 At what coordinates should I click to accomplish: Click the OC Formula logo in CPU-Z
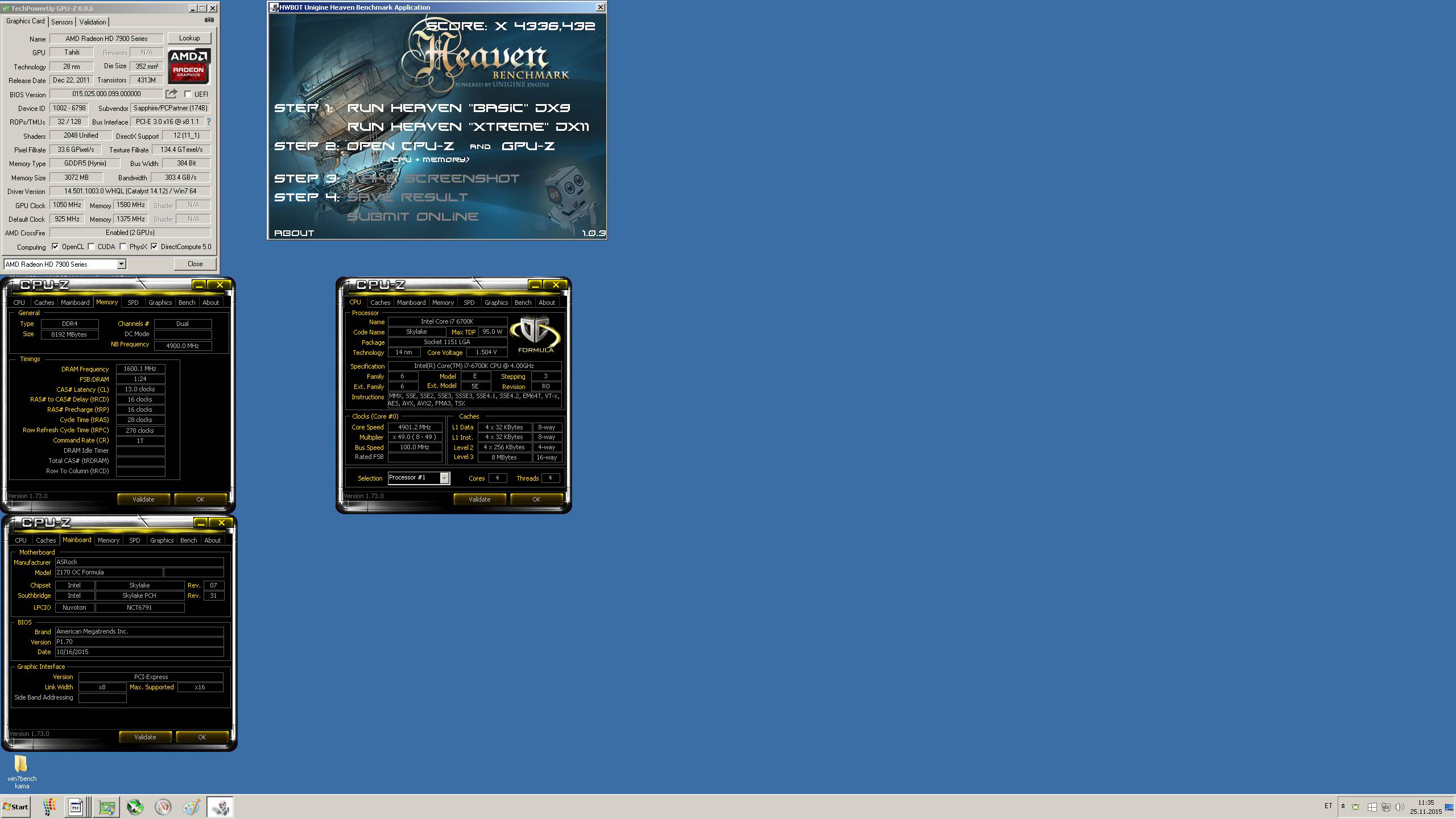pyautogui.click(x=535, y=334)
